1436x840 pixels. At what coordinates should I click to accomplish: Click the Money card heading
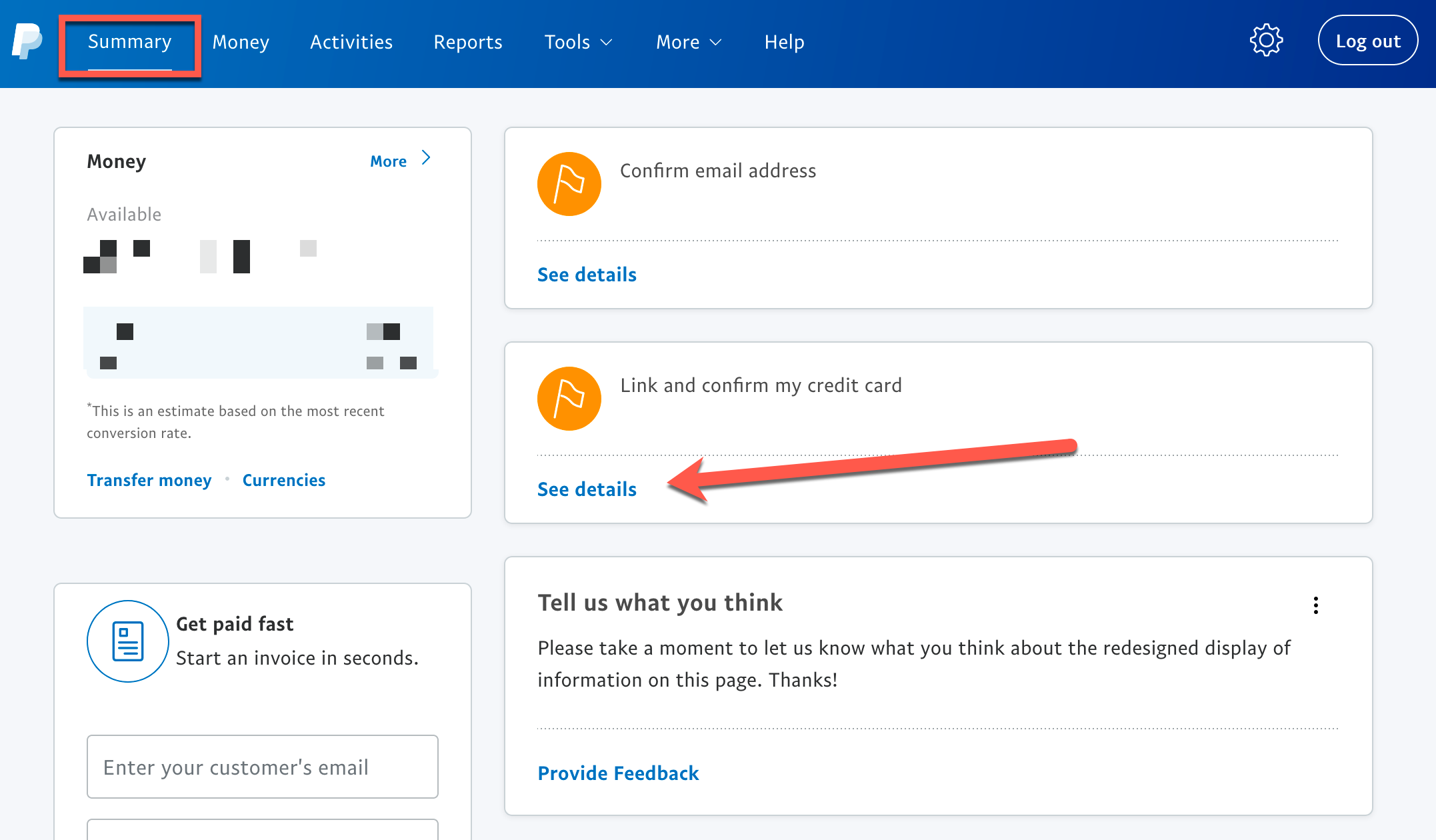click(x=117, y=161)
